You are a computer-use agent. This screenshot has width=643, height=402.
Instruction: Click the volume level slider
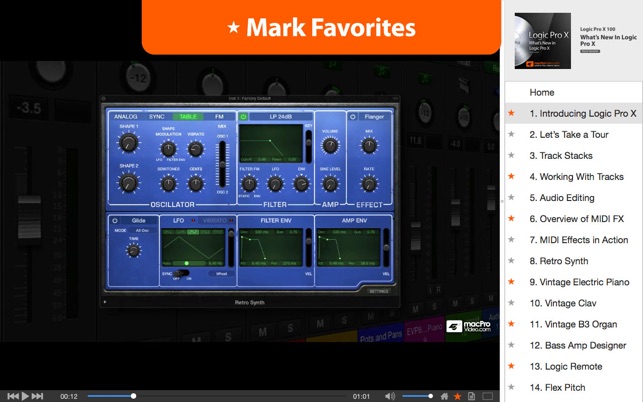417,396
